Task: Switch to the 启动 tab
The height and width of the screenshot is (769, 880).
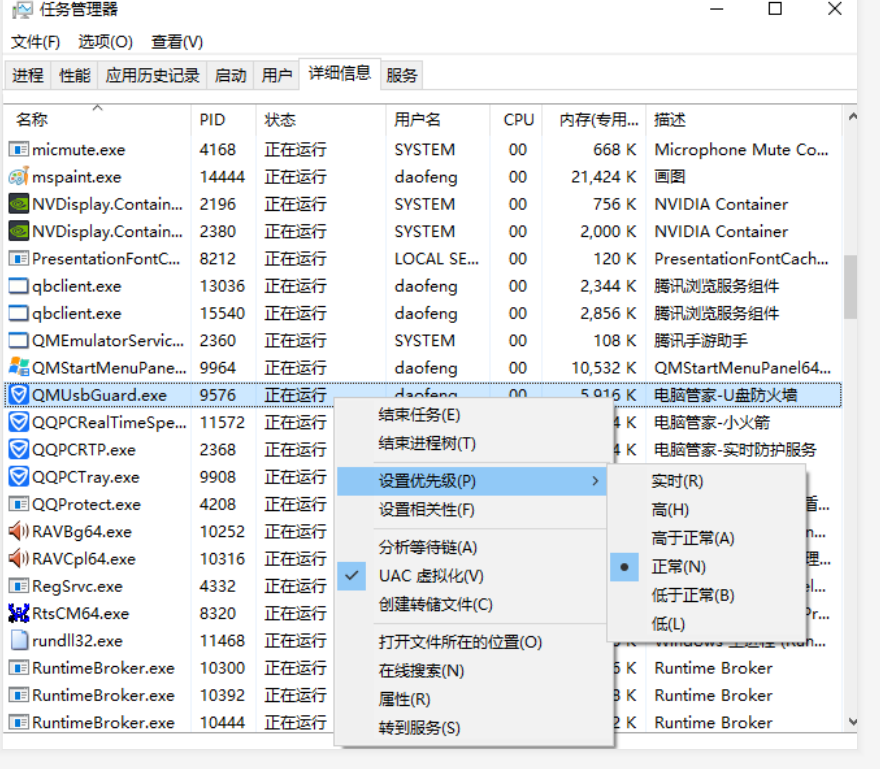Action: tap(231, 75)
